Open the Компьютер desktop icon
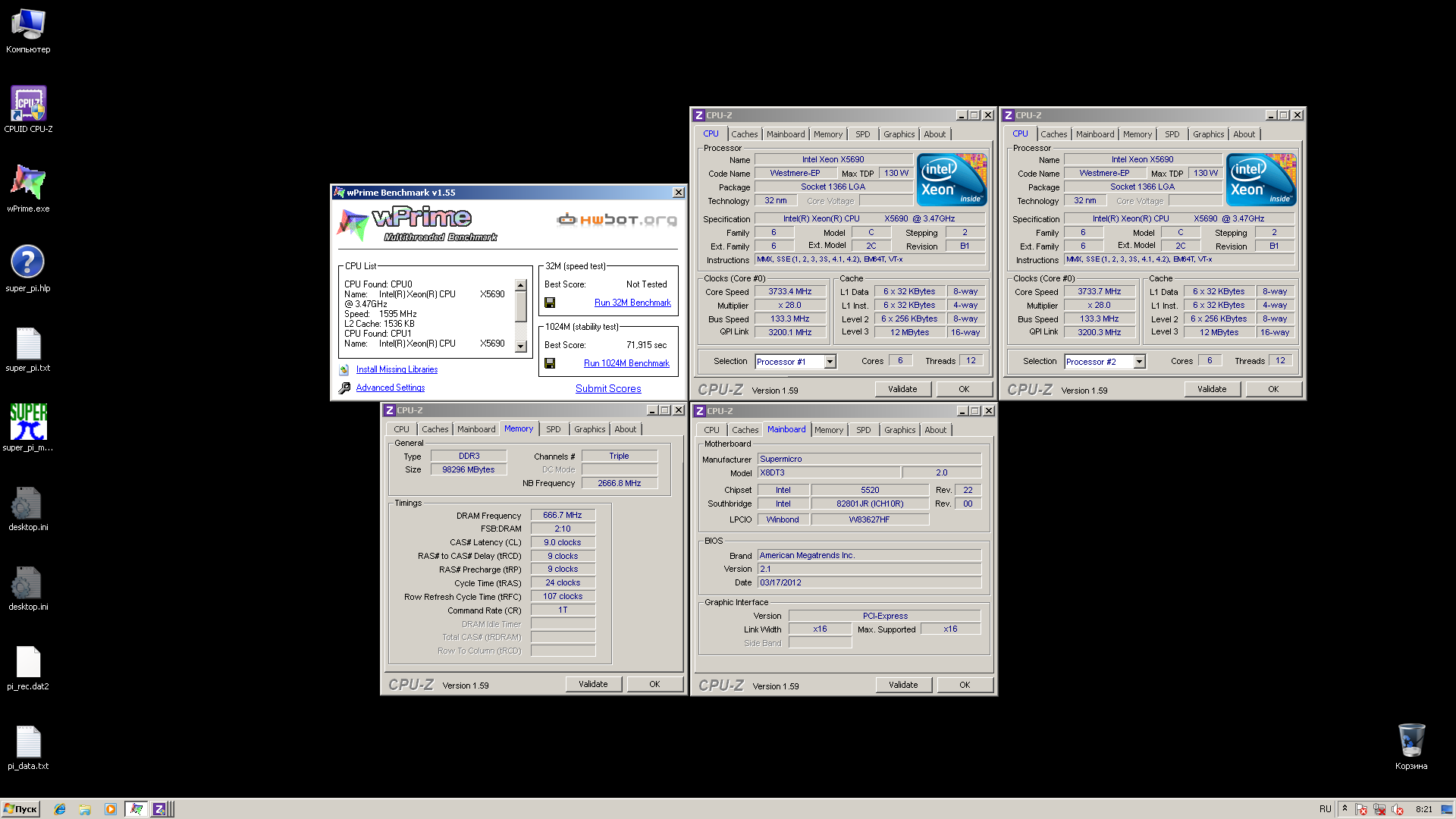The height and width of the screenshot is (819, 1456). 28,30
